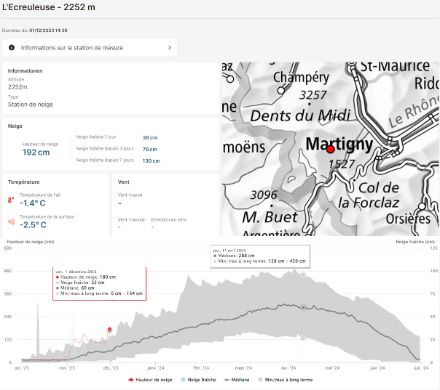
Task: Click the air temperature thermometer icon
Action: [x=11, y=200]
